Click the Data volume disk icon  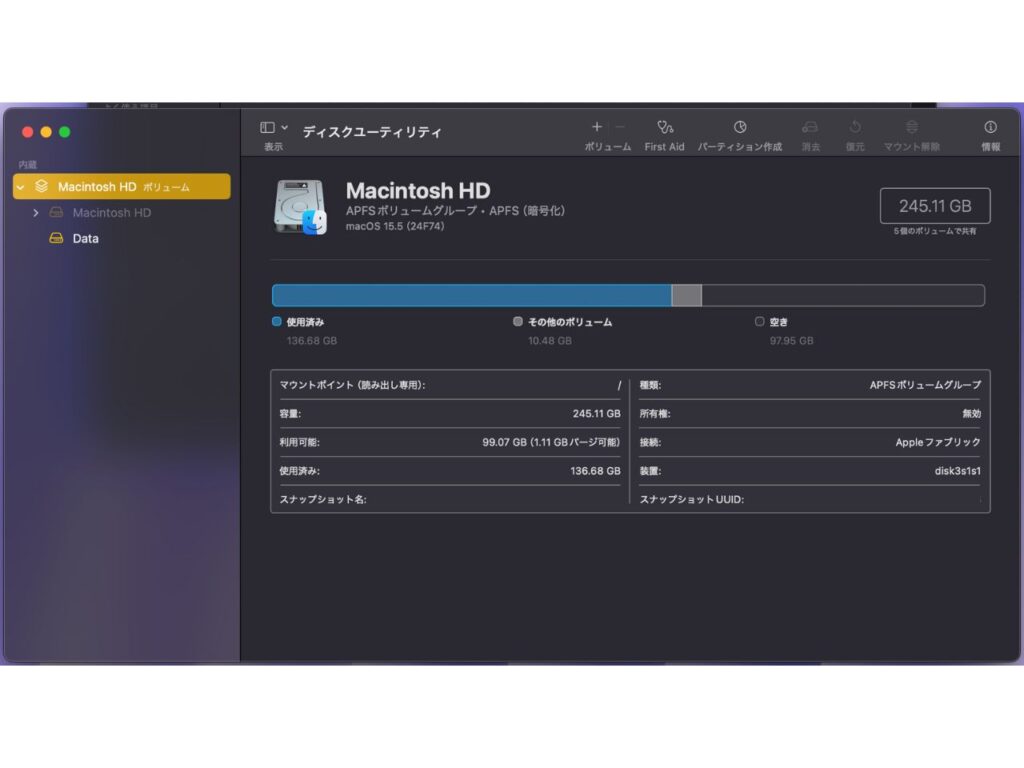point(57,238)
